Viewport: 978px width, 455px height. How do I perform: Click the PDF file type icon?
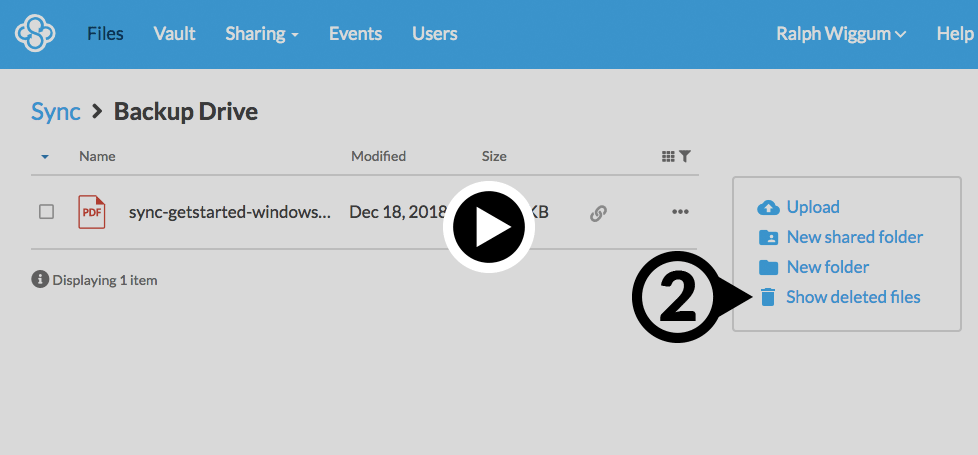click(92, 212)
